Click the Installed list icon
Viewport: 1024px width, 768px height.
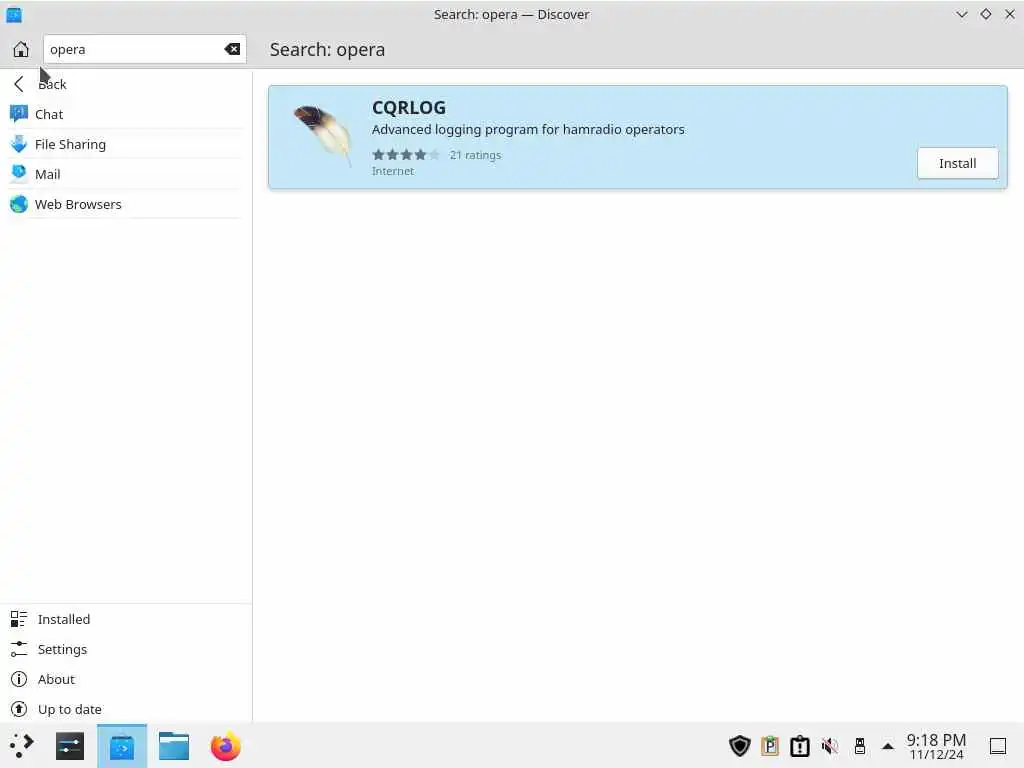19,619
